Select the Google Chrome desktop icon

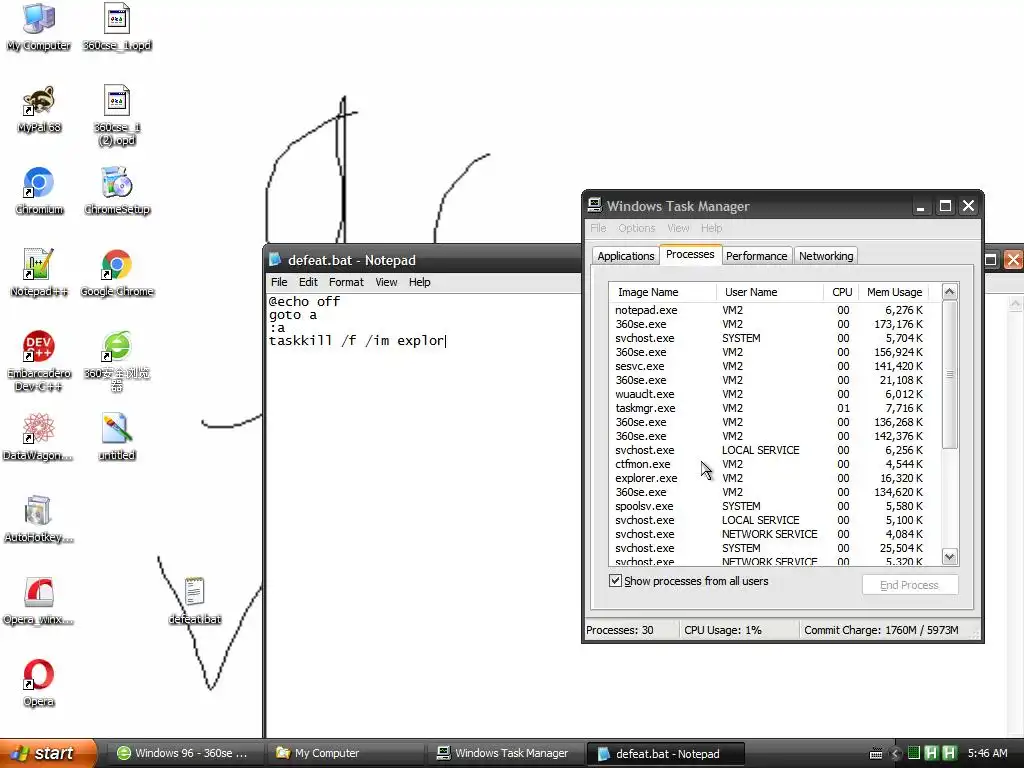click(x=117, y=274)
